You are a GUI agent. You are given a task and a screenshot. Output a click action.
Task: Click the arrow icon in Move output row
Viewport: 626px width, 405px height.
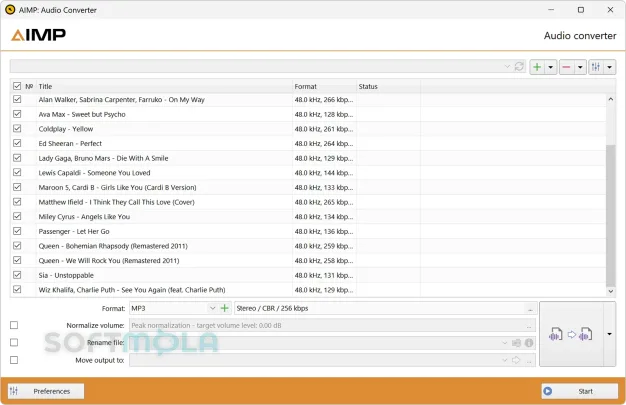[x=516, y=360]
